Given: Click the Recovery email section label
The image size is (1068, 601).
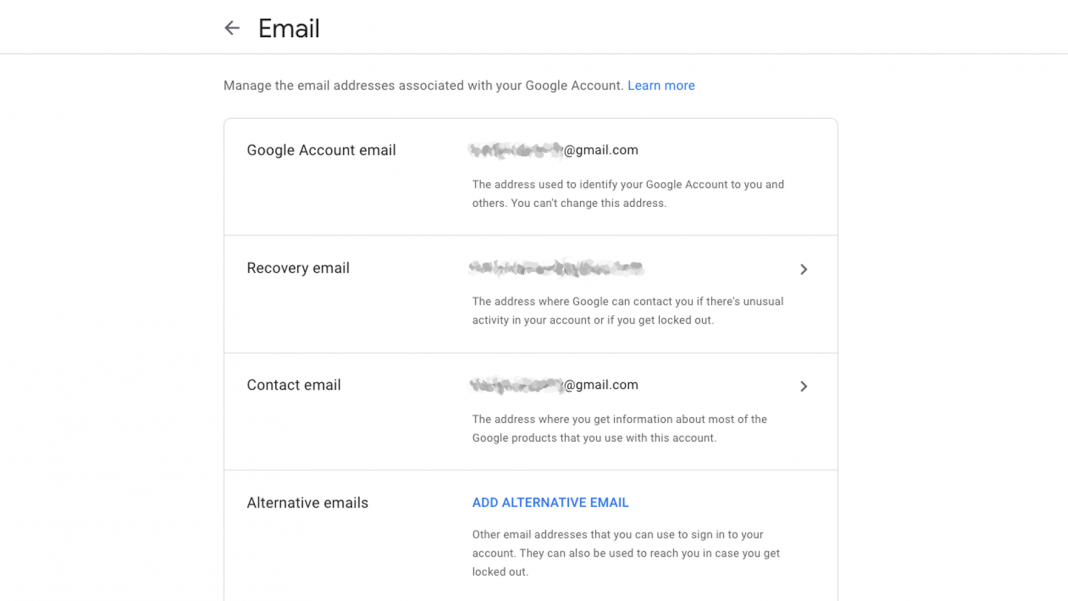Looking at the screenshot, I should pos(298,268).
